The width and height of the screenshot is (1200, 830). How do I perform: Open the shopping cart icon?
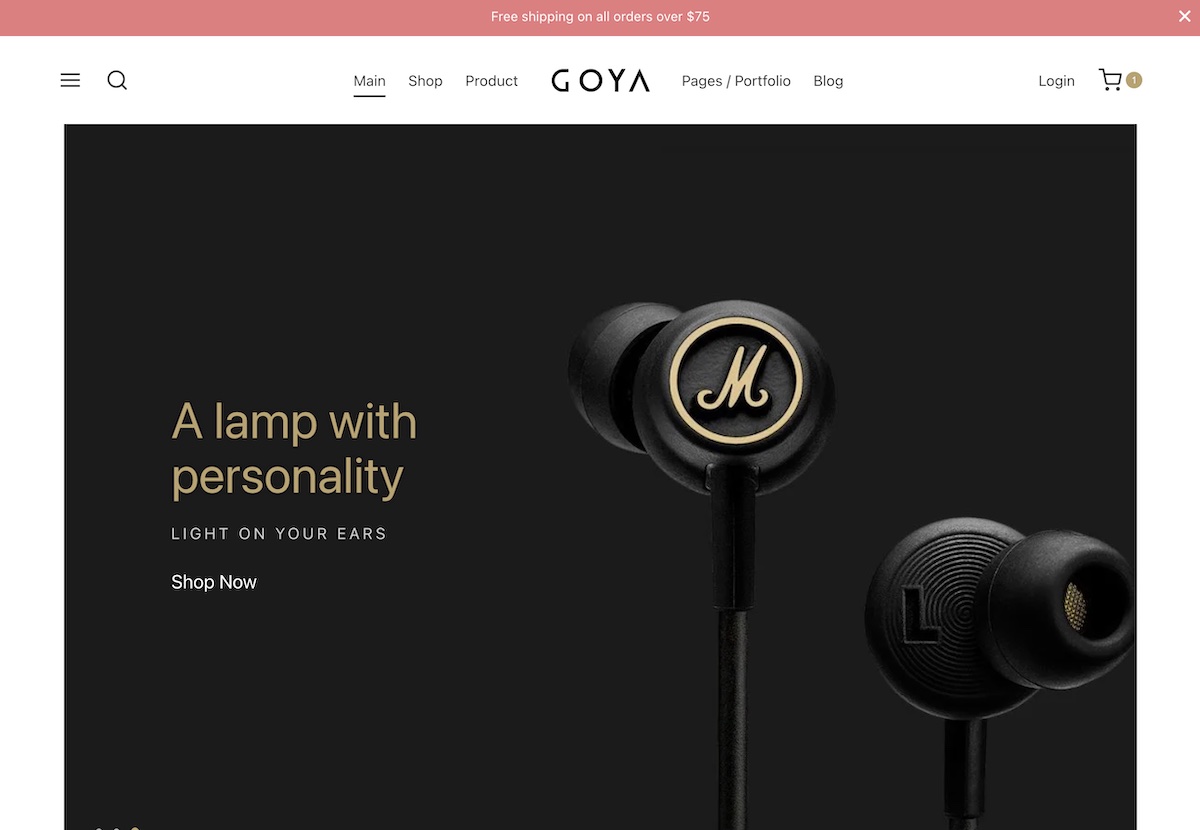point(1110,80)
